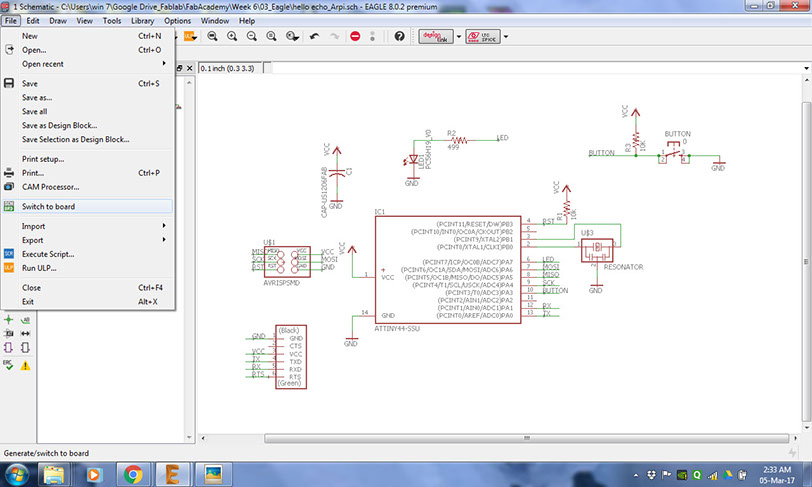Open Google Chrome from taskbar
The height and width of the screenshot is (487, 812).
[133, 474]
